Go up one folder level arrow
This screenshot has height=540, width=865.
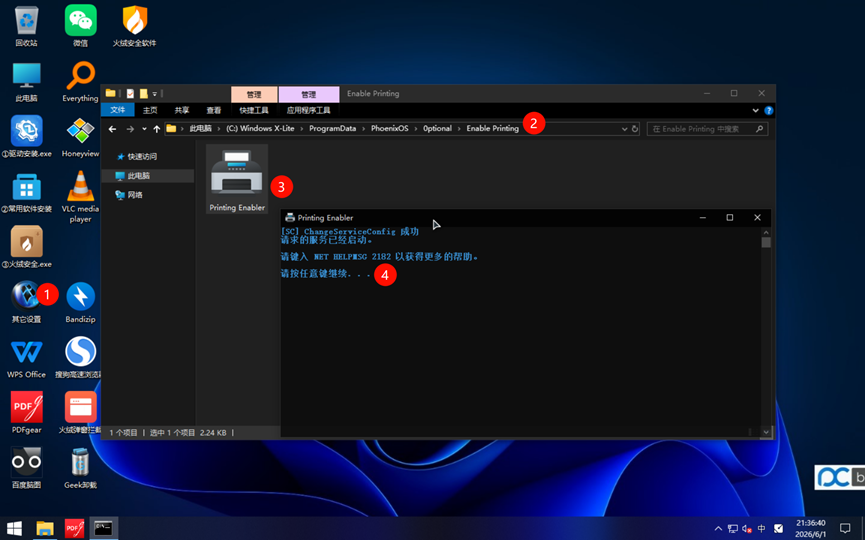pos(157,129)
